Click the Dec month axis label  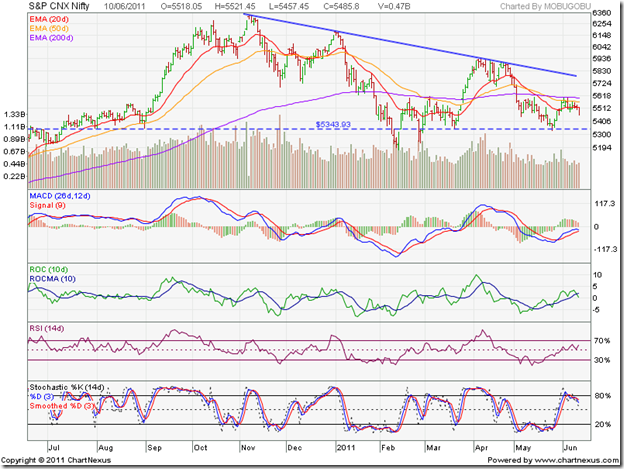click(x=294, y=448)
